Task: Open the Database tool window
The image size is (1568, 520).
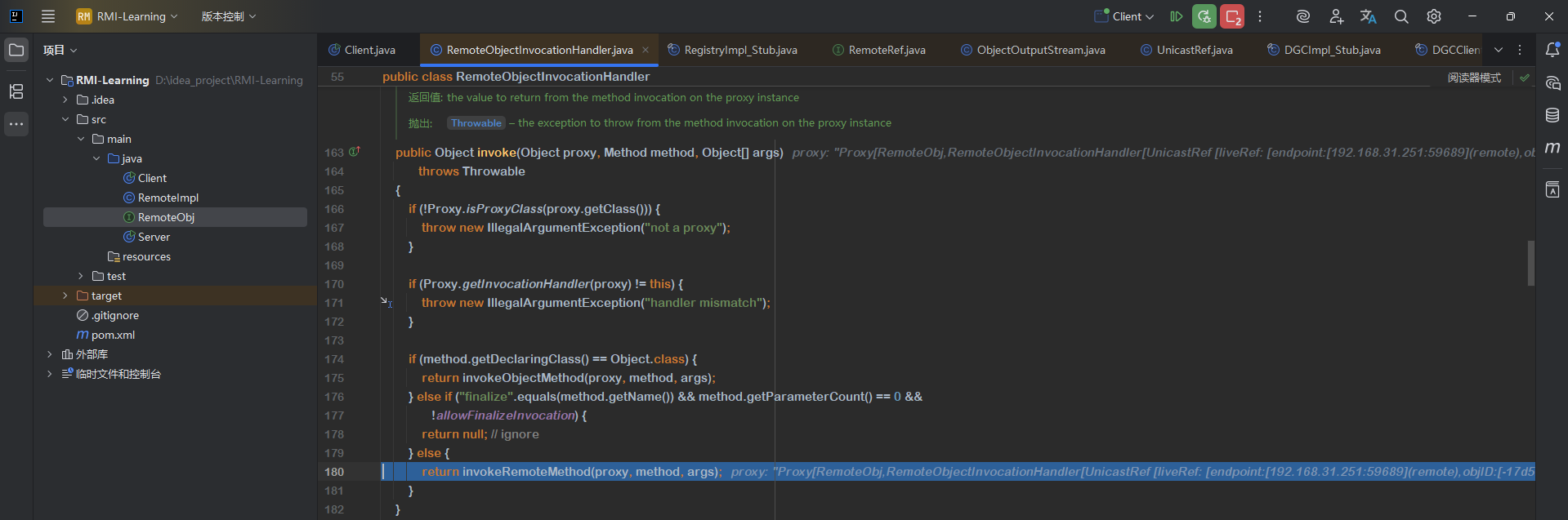Action: point(1552,115)
